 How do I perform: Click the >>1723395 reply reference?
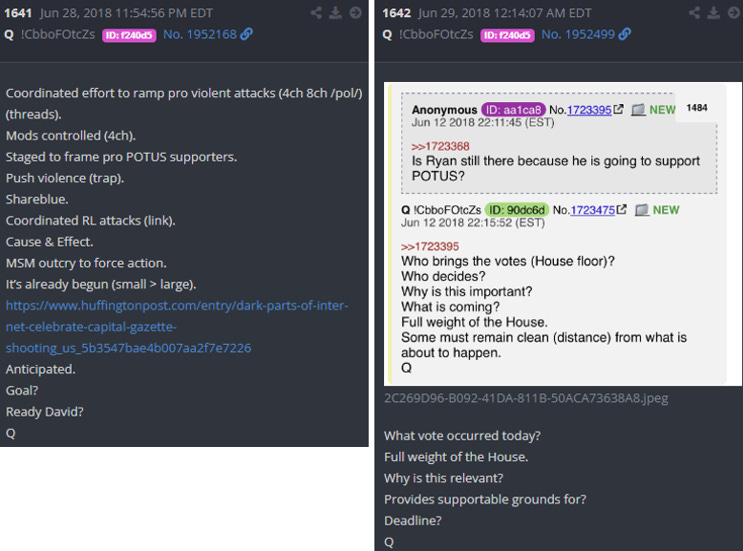pos(430,246)
